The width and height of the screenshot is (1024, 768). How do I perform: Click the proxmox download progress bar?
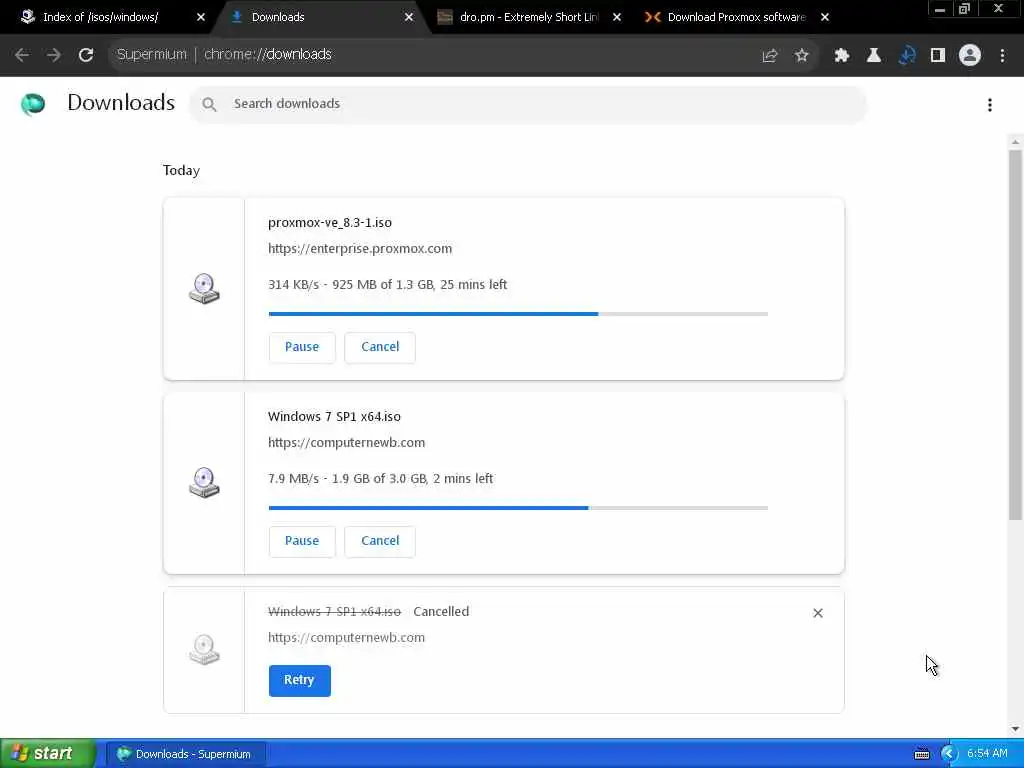(518, 314)
